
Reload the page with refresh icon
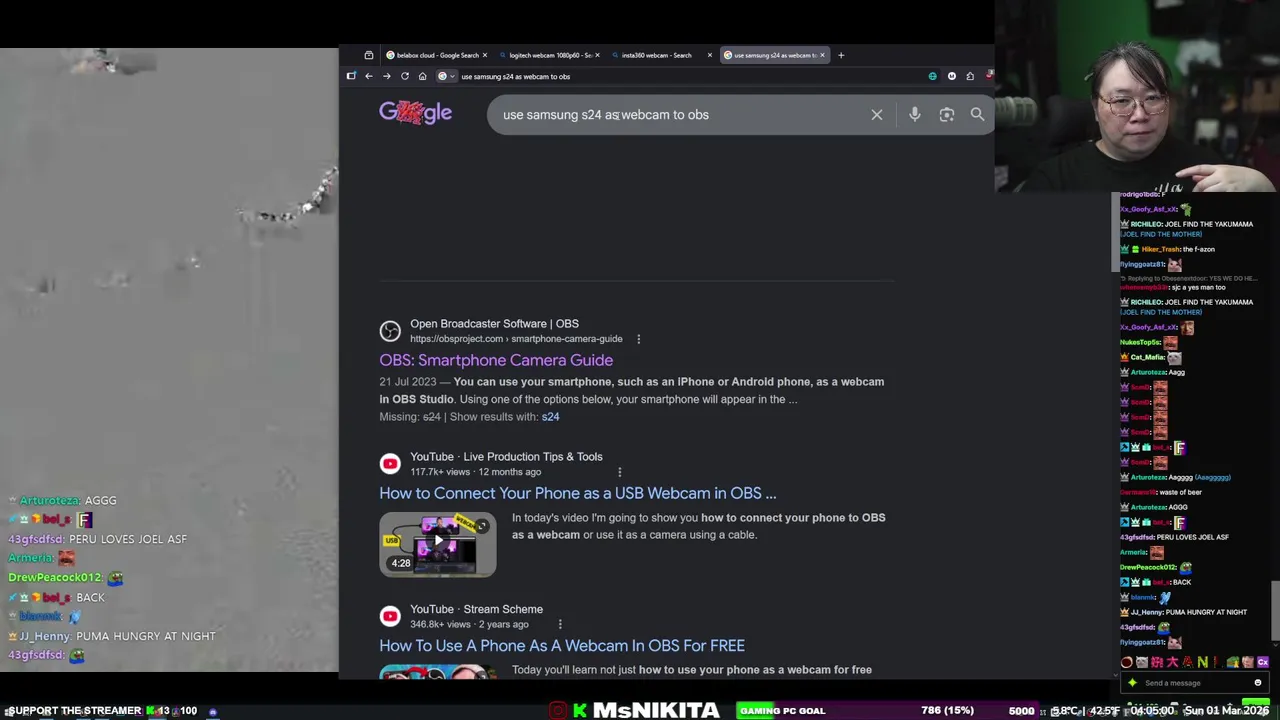tap(405, 76)
